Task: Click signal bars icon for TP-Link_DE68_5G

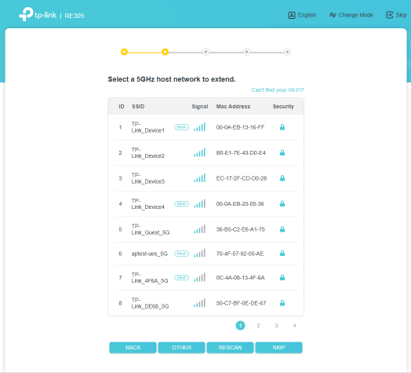Action: [x=200, y=303]
